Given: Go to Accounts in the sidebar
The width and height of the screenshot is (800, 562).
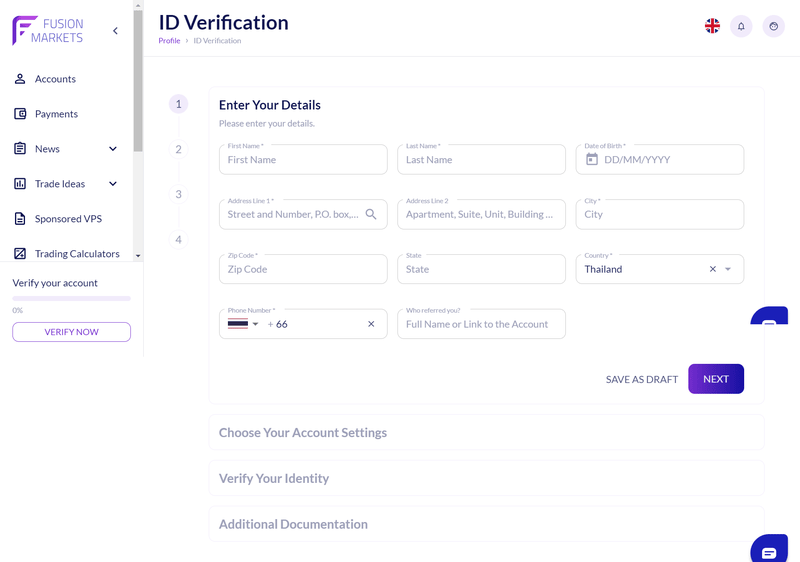Looking at the screenshot, I should [55, 79].
